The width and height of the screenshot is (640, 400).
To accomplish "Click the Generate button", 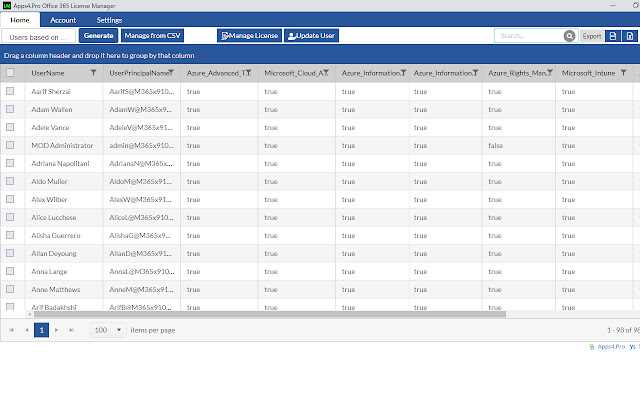I will pos(98,36).
